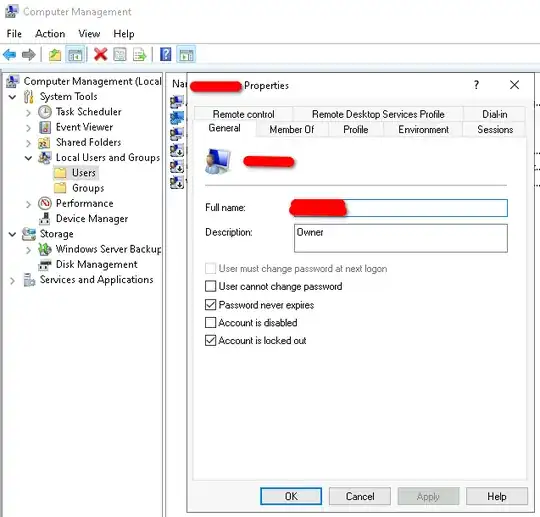
Task: Collapse the System Tools node
Action: pyautogui.click(x=12, y=97)
